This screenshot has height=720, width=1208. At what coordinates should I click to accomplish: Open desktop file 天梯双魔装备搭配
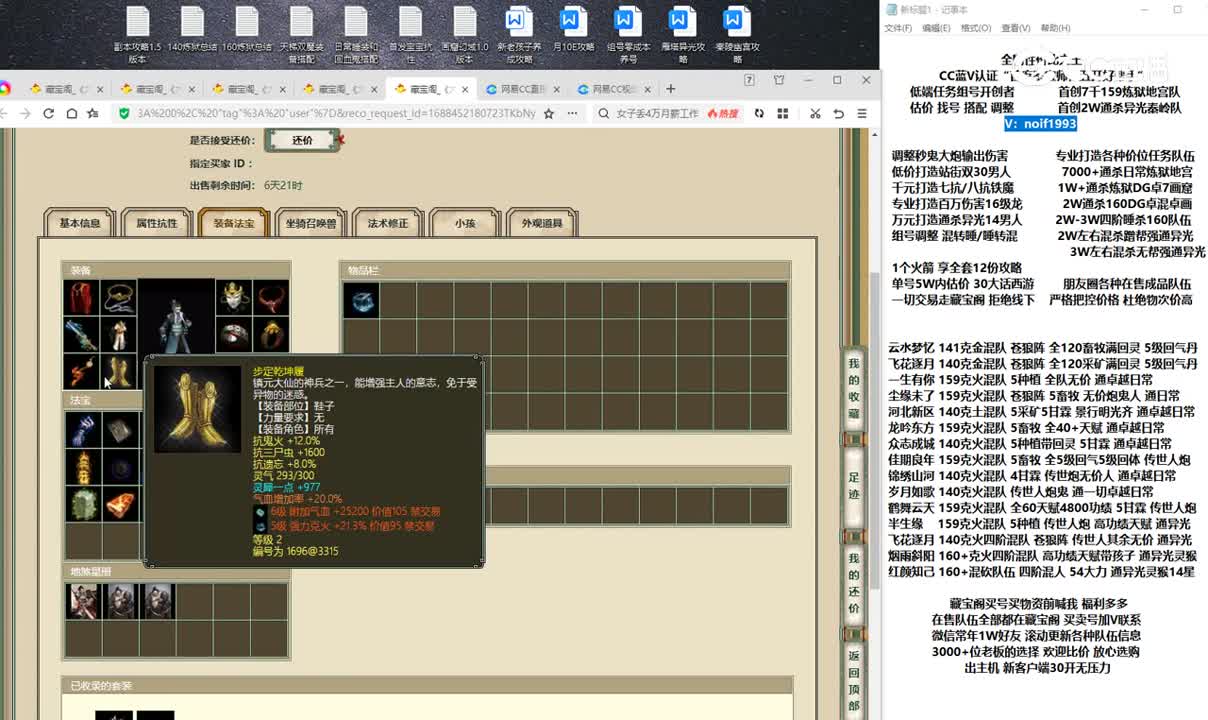pyautogui.click(x=301, y=35)
